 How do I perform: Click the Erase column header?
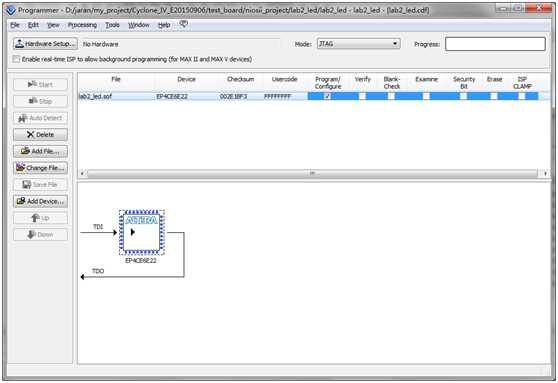(x=494, y=79)
